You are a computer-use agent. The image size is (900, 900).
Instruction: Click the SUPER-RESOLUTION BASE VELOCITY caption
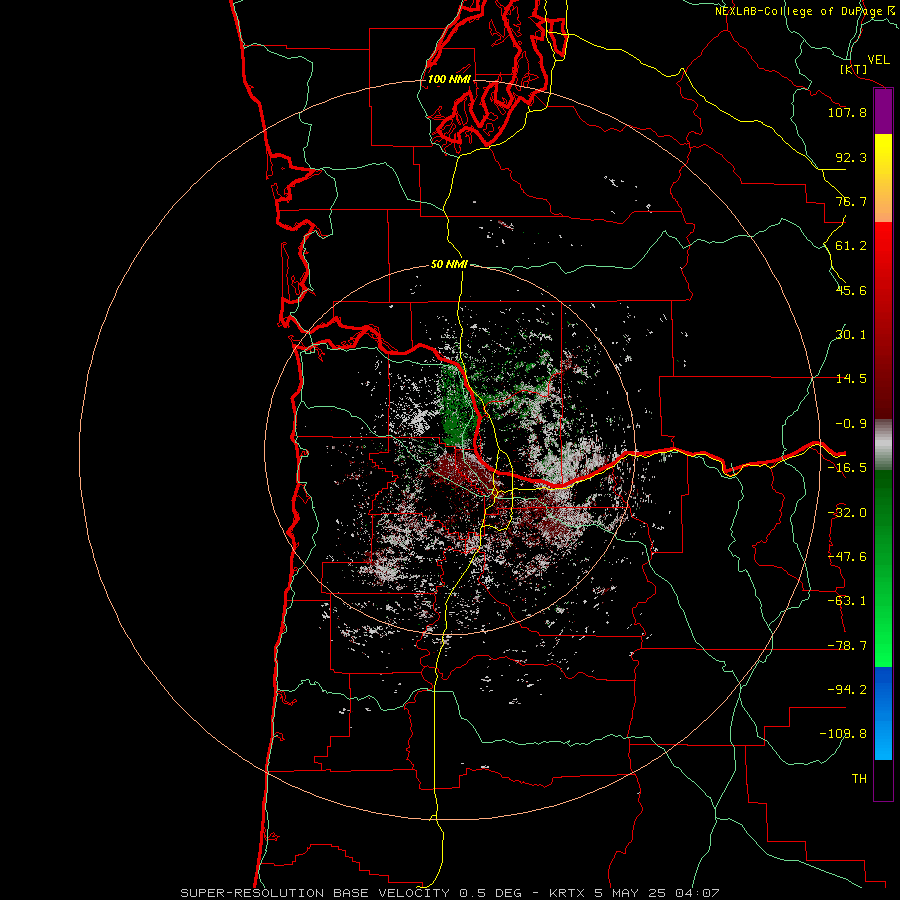click(x=449, y=893)
